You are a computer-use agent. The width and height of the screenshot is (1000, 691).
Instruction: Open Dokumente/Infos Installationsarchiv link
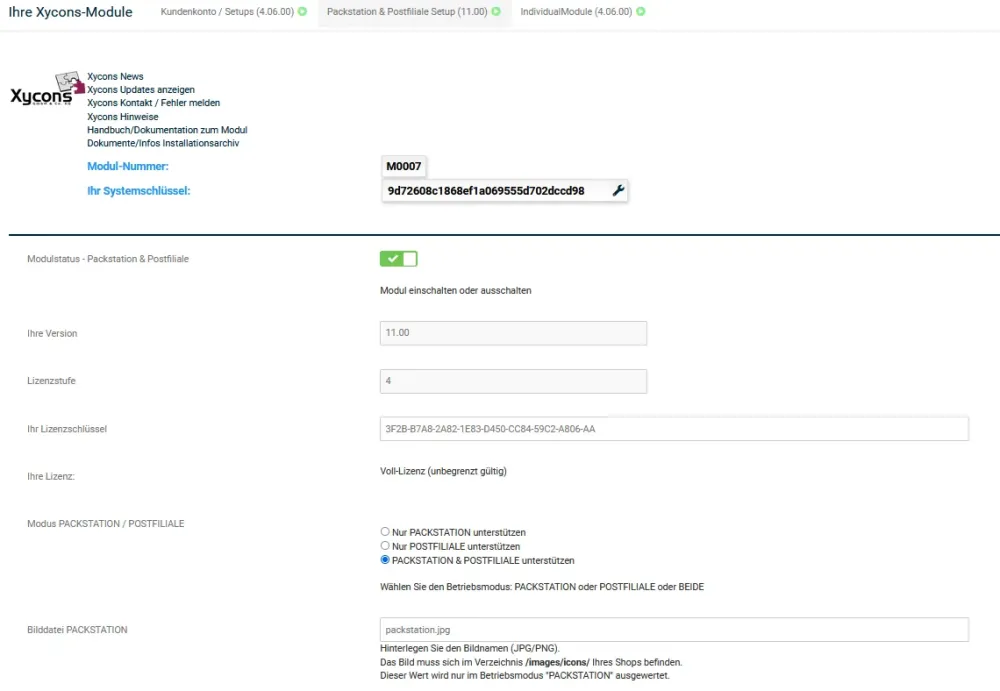[163, 143]
